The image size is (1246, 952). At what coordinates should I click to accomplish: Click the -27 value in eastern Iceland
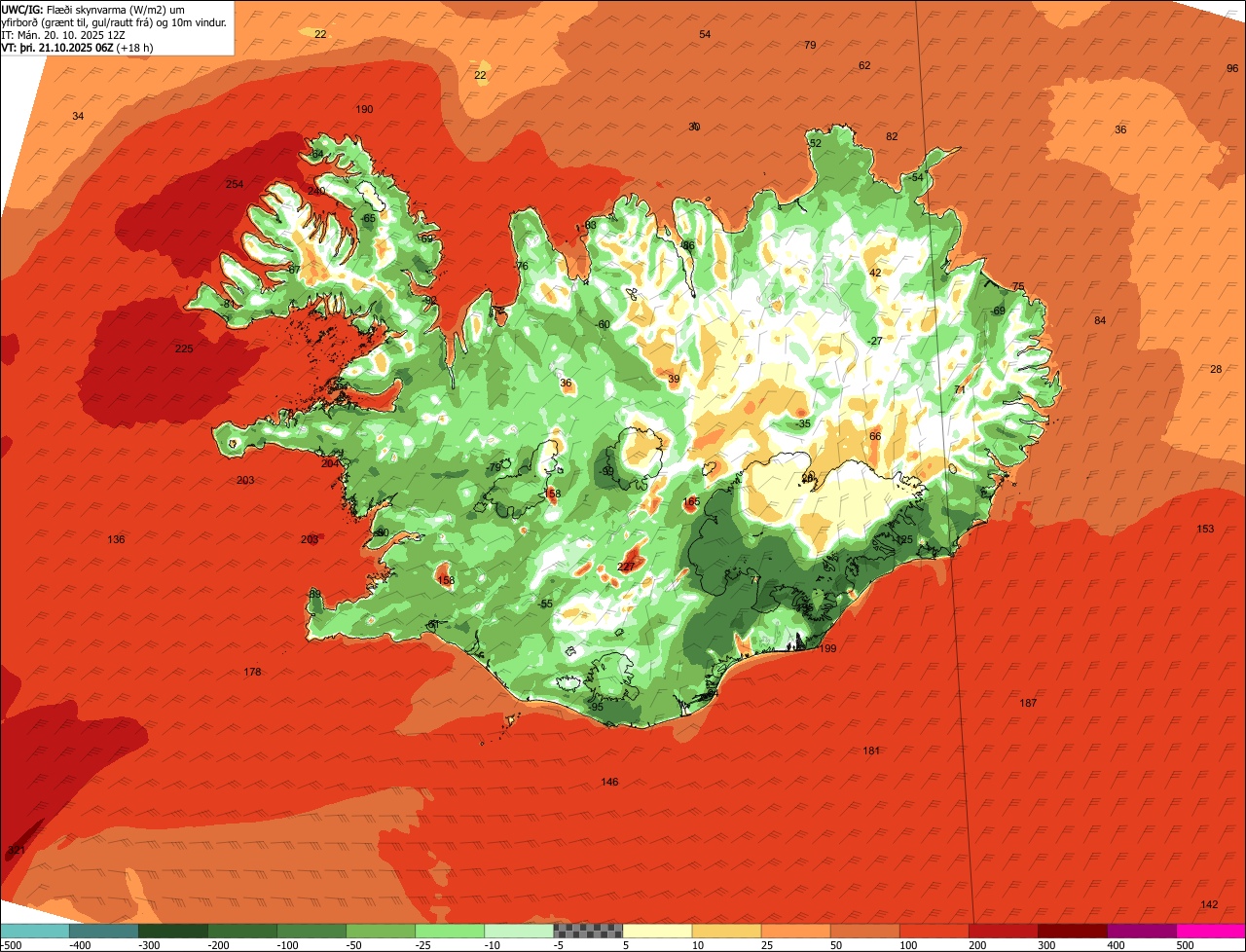pos(875,341)
